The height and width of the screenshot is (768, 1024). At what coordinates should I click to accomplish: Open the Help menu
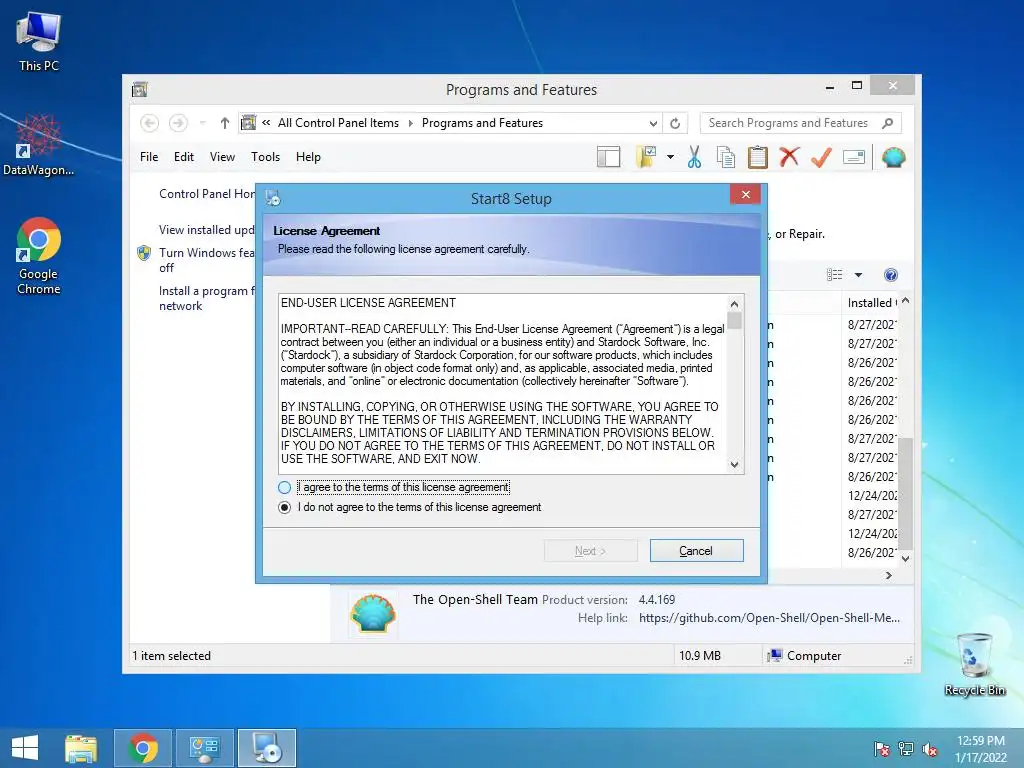click(x=308, y=157)
